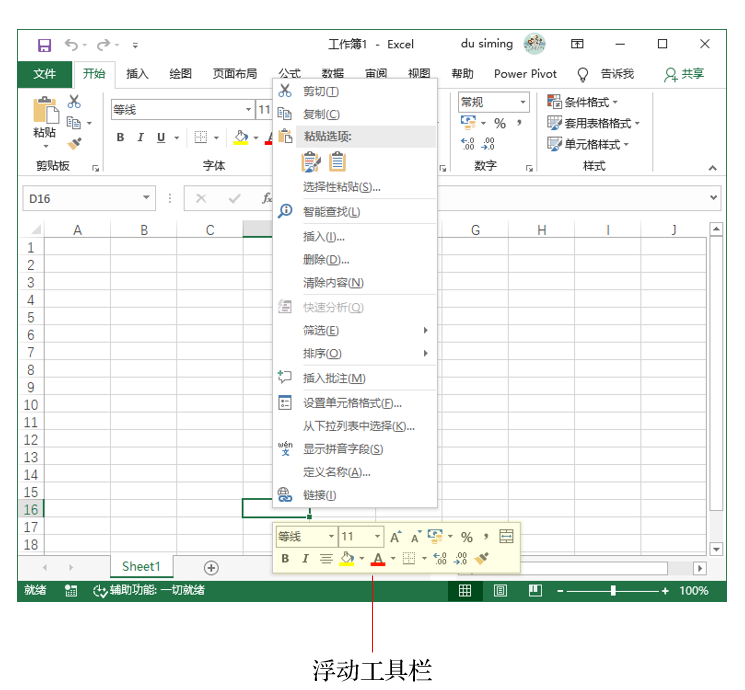Open 单元格样式 dropdown

tap(588, 144)
